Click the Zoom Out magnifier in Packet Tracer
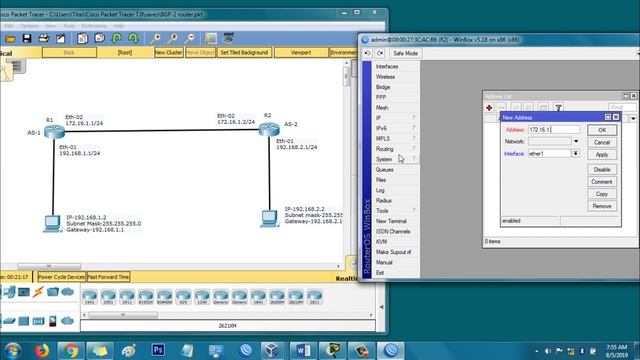640x360 pixels. click(x=189, y=39)
